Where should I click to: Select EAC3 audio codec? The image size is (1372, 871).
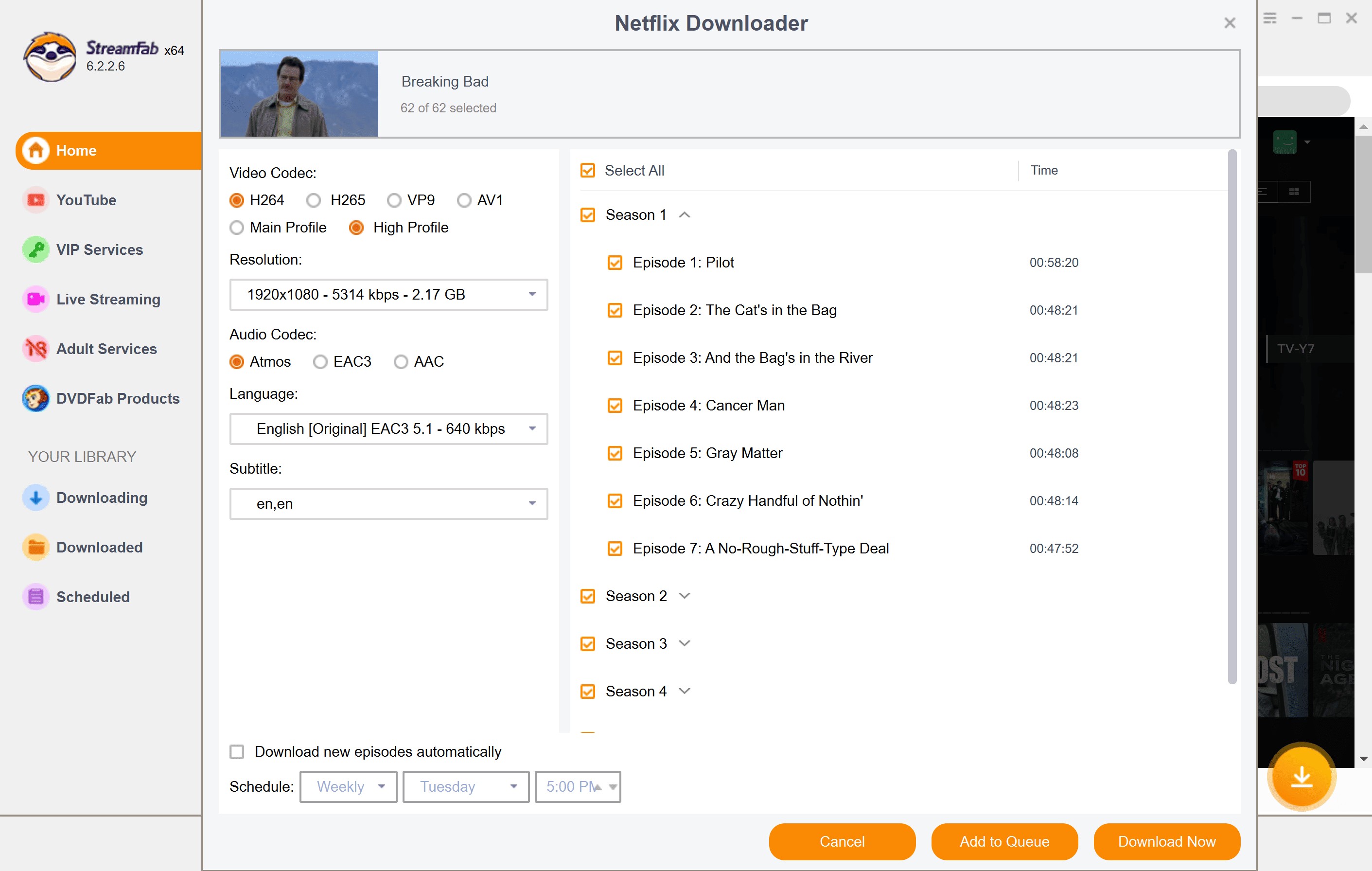pos(320,362)
